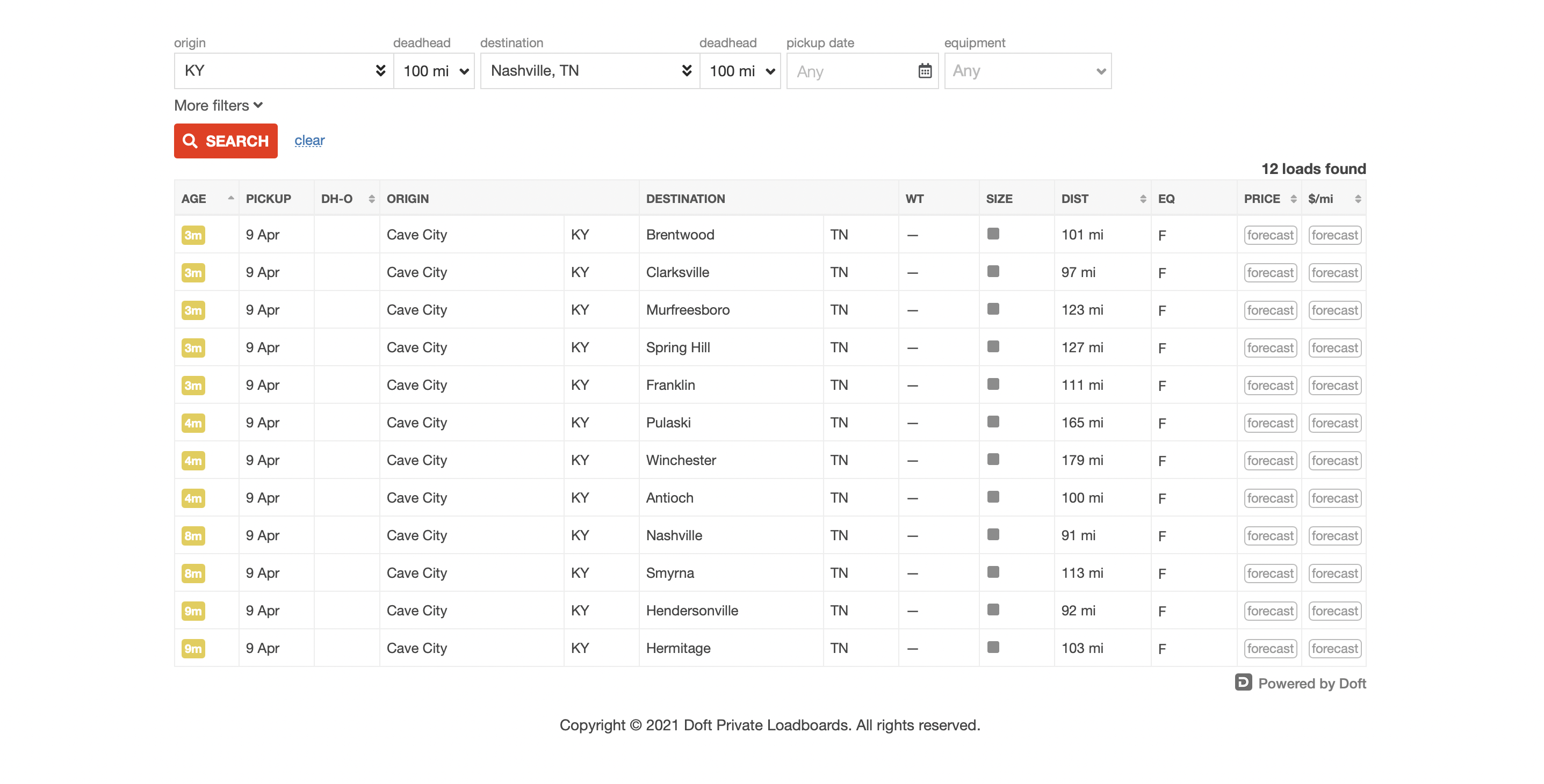The height and width of the screenshot is (784, 1544).
Task: Click the size square in Smyrna row
Action: pyautogui.click(x=993, y=572)
